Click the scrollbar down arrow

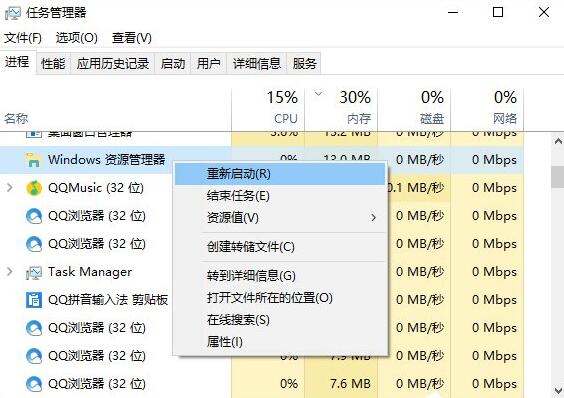point(558,390)
